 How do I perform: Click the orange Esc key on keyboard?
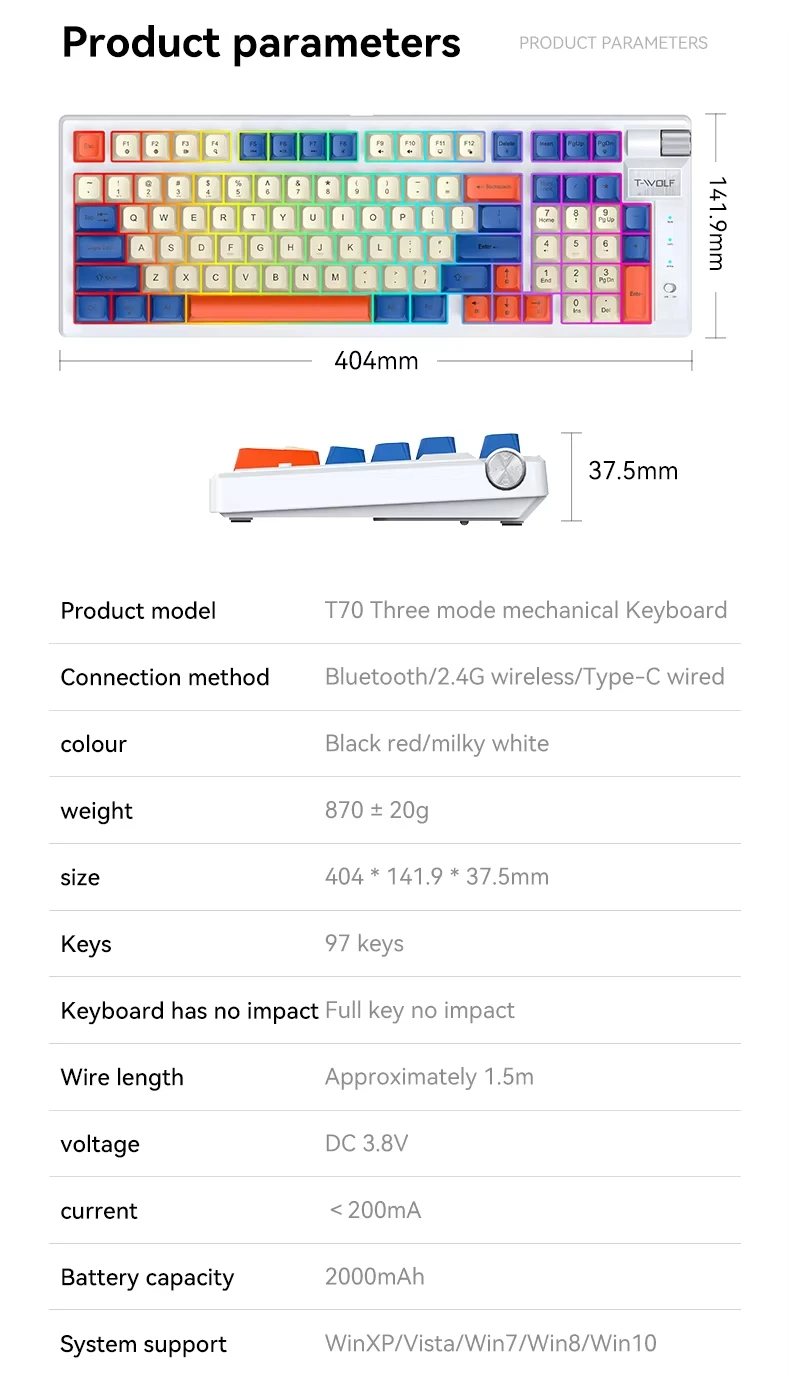click(x=90, y=147)
